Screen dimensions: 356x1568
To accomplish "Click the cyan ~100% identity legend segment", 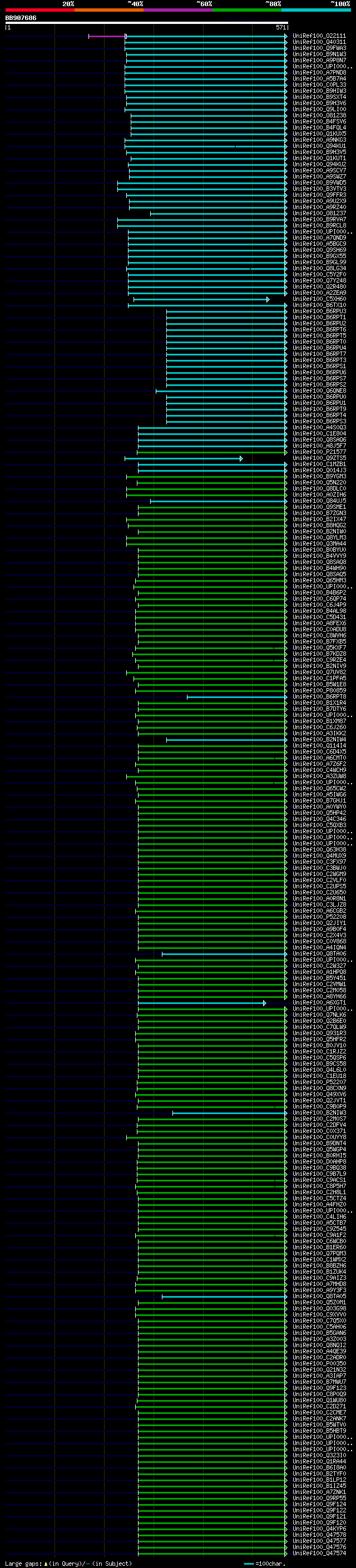I will click(316, 10).
